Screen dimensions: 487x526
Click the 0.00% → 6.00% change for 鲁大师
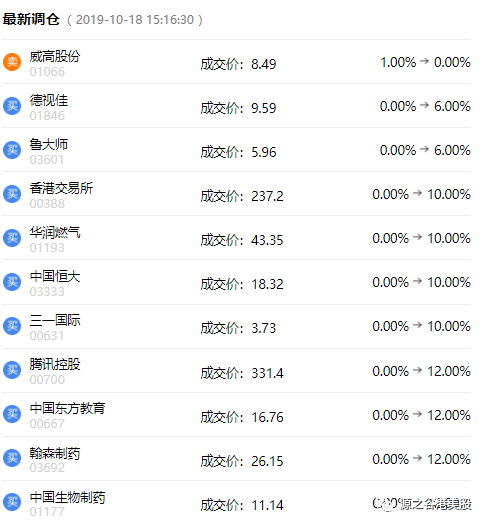click(425, 150)
